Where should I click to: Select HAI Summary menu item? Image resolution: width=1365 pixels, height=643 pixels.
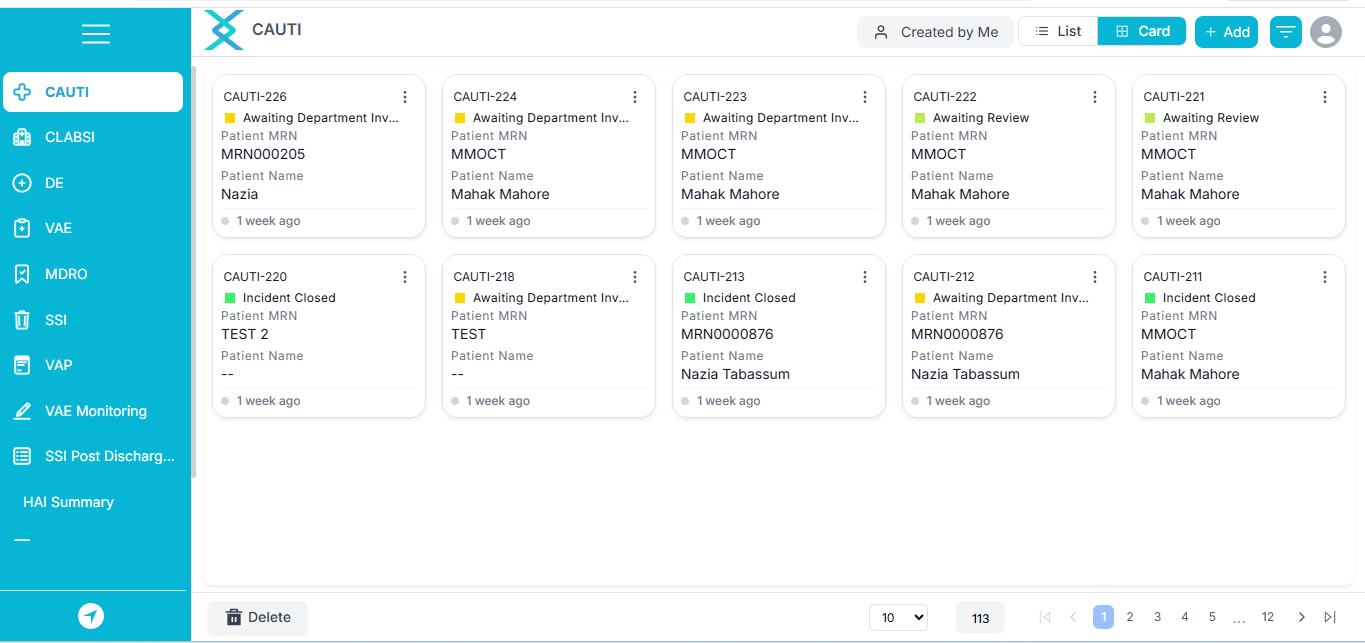point(68,502)
